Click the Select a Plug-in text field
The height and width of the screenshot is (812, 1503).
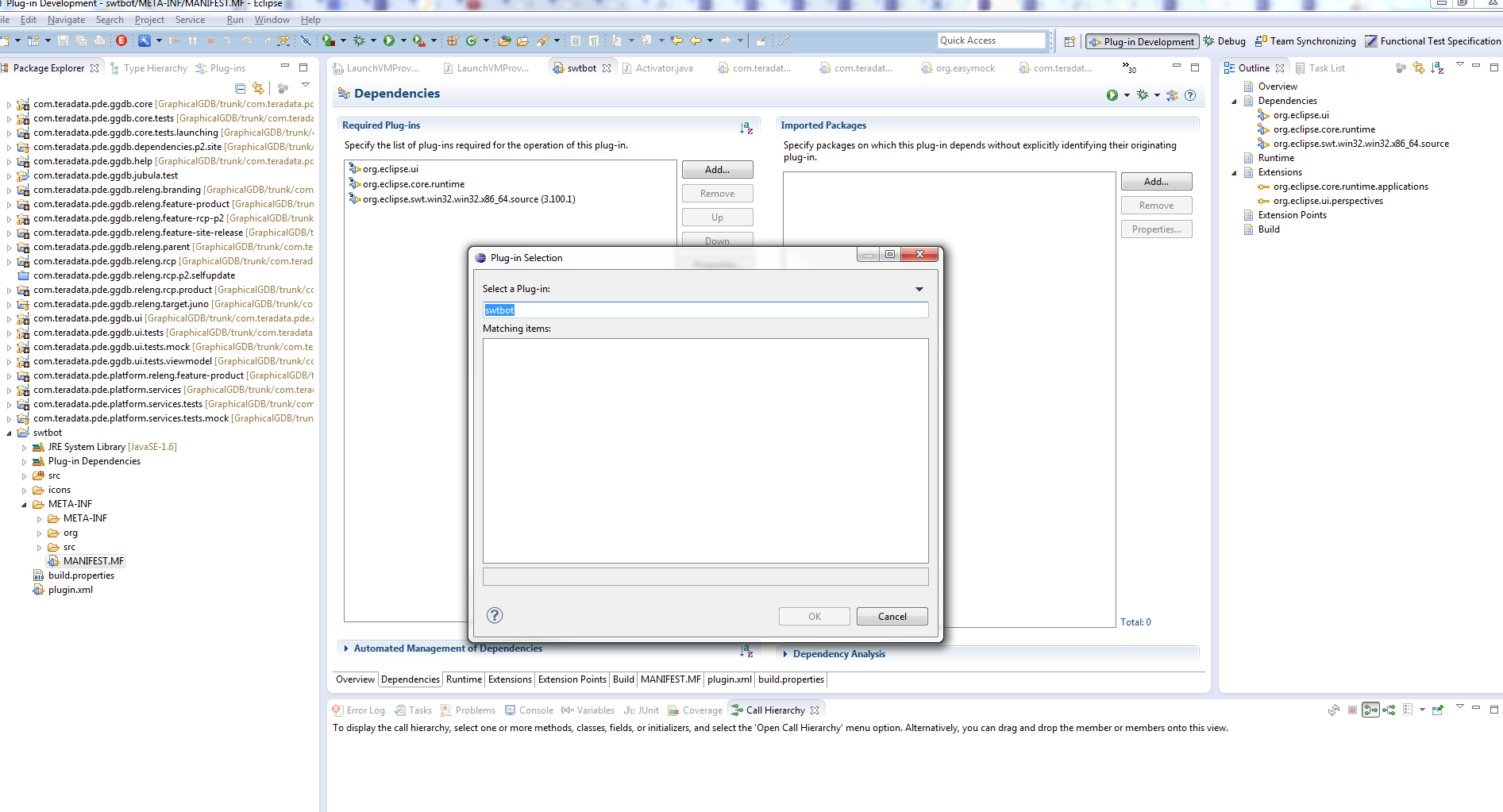coord(705,310)
